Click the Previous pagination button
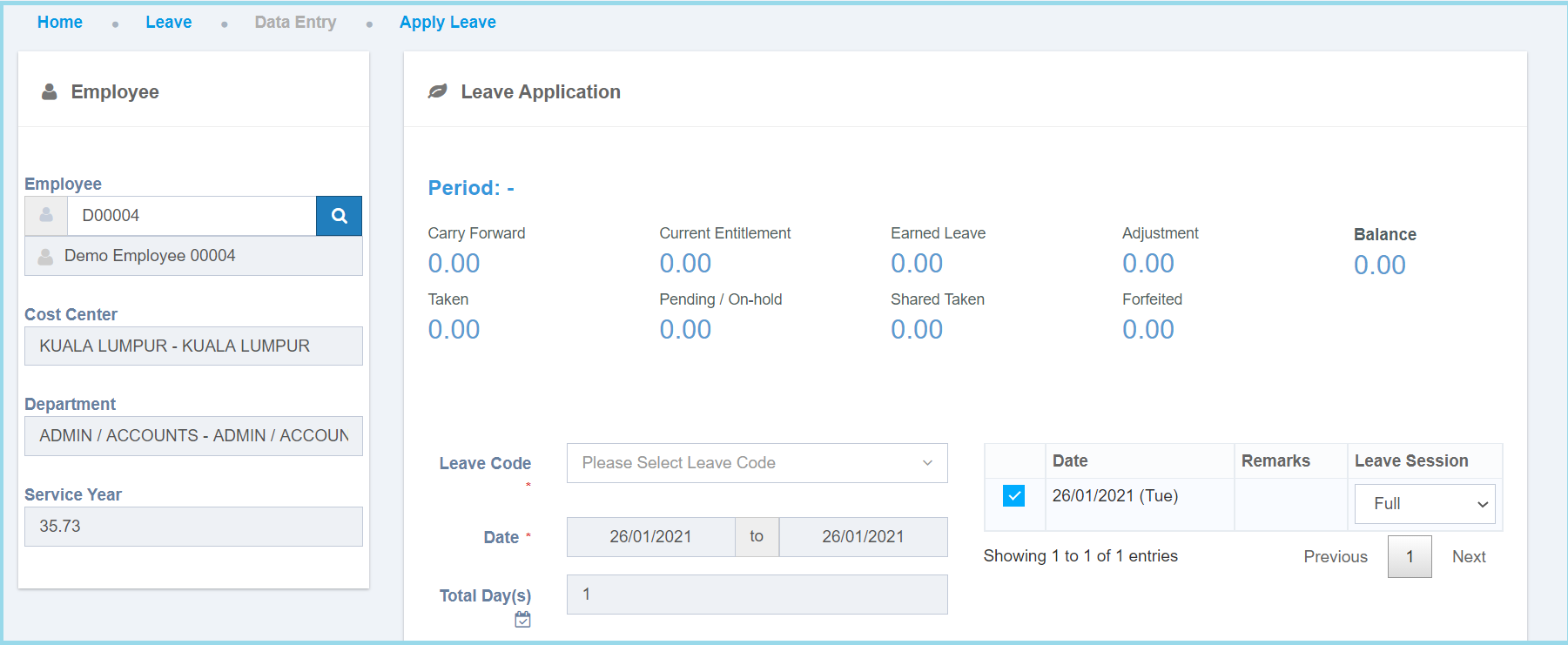The width and height of the screenshot is (1568, 645). (x=1335, y=557)
